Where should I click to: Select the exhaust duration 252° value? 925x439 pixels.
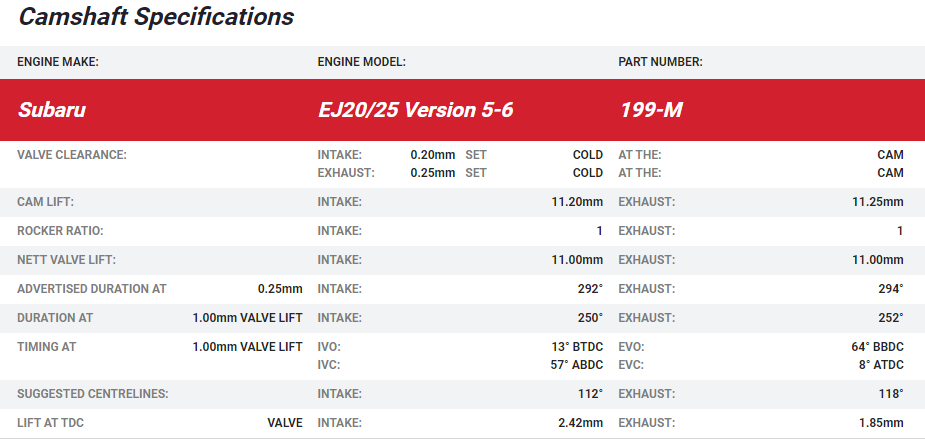pos(890,318)
